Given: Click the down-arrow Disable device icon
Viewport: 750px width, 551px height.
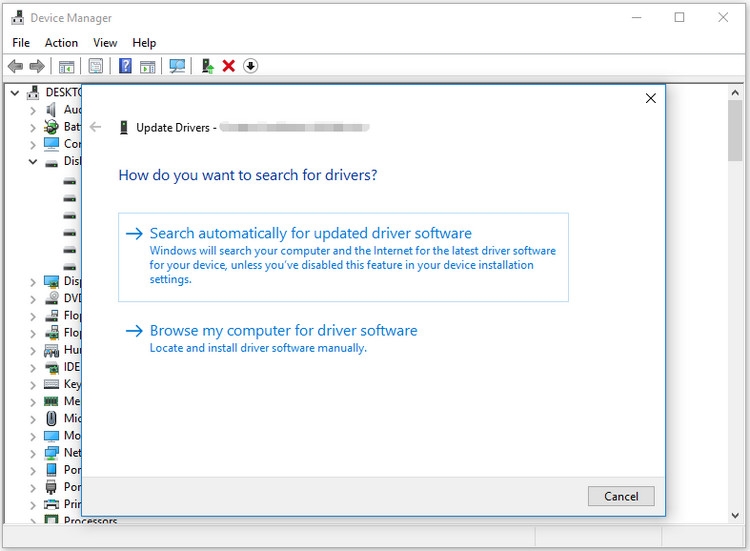Looking at the screenshot, I should pyautogui.click(x=250, y=66).
